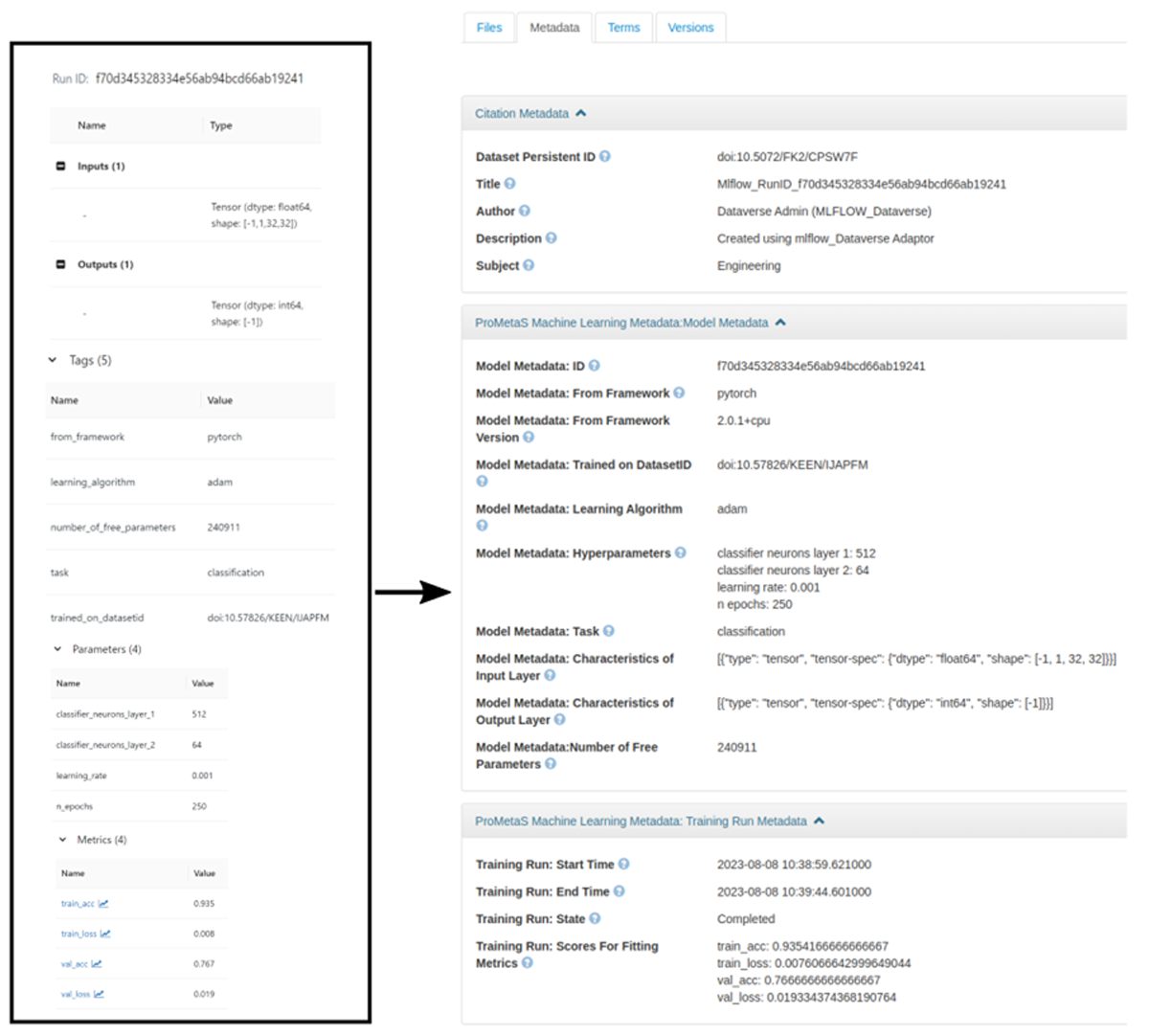Open the train_loss metric chart link
This screenshot has height=1036, width=1149.
[85, 934]
